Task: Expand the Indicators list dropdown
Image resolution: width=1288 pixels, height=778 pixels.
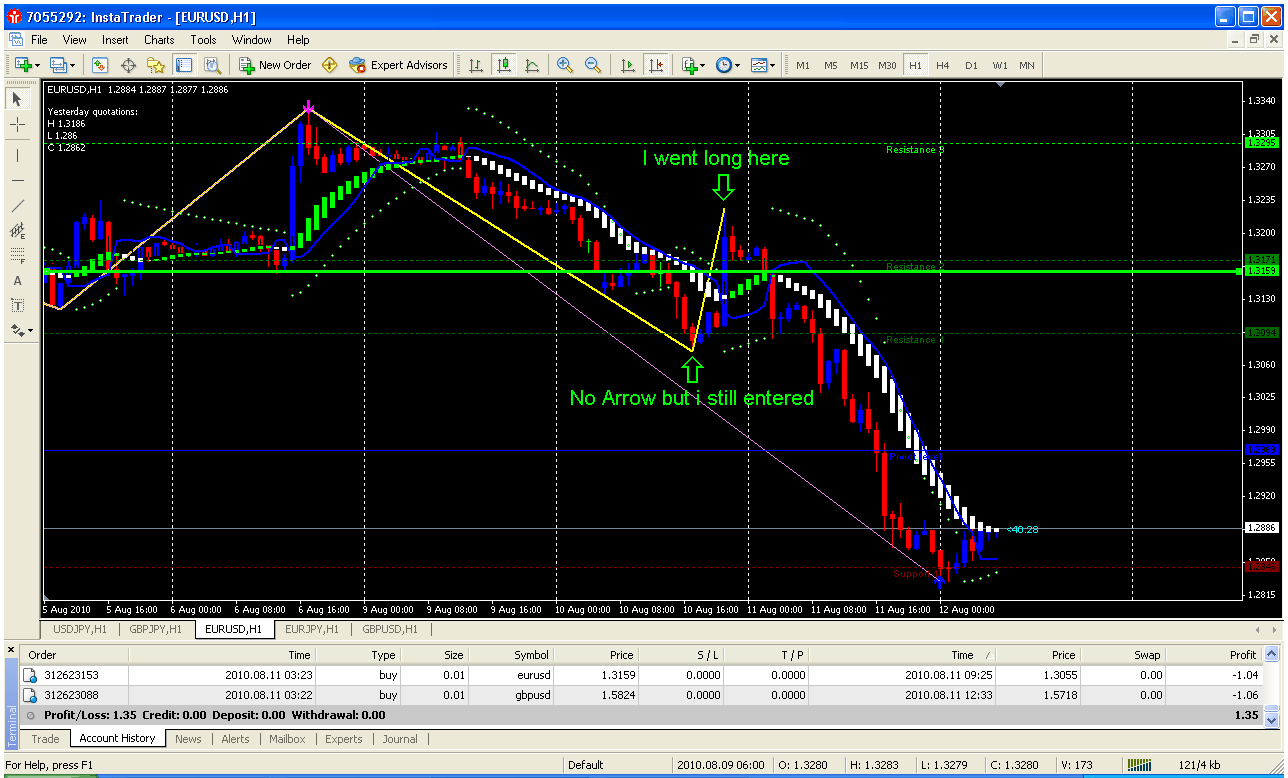Action: coord(693,65)
